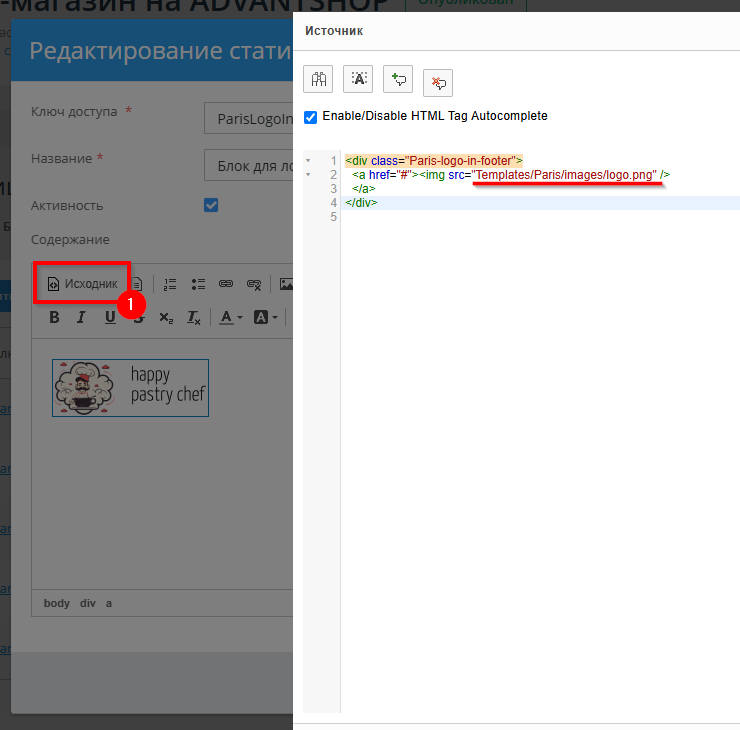The width and height of the screenshot is (740, 730).
Task: Open the text color dropdown
Action: coord(231,318)
